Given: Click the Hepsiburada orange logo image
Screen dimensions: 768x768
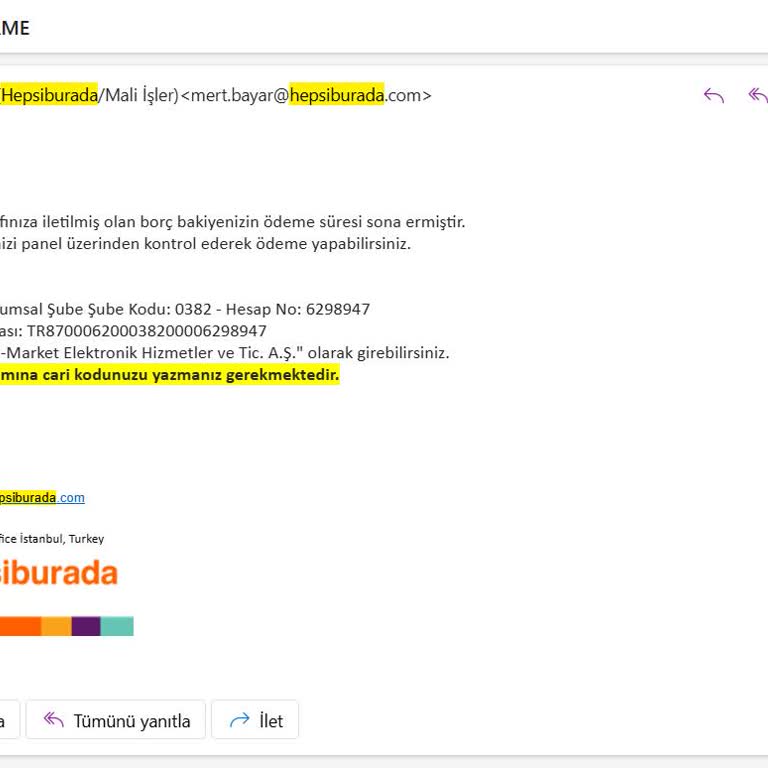Looking at the screenshot, I should pyautogui.click(x=59, y=573).
